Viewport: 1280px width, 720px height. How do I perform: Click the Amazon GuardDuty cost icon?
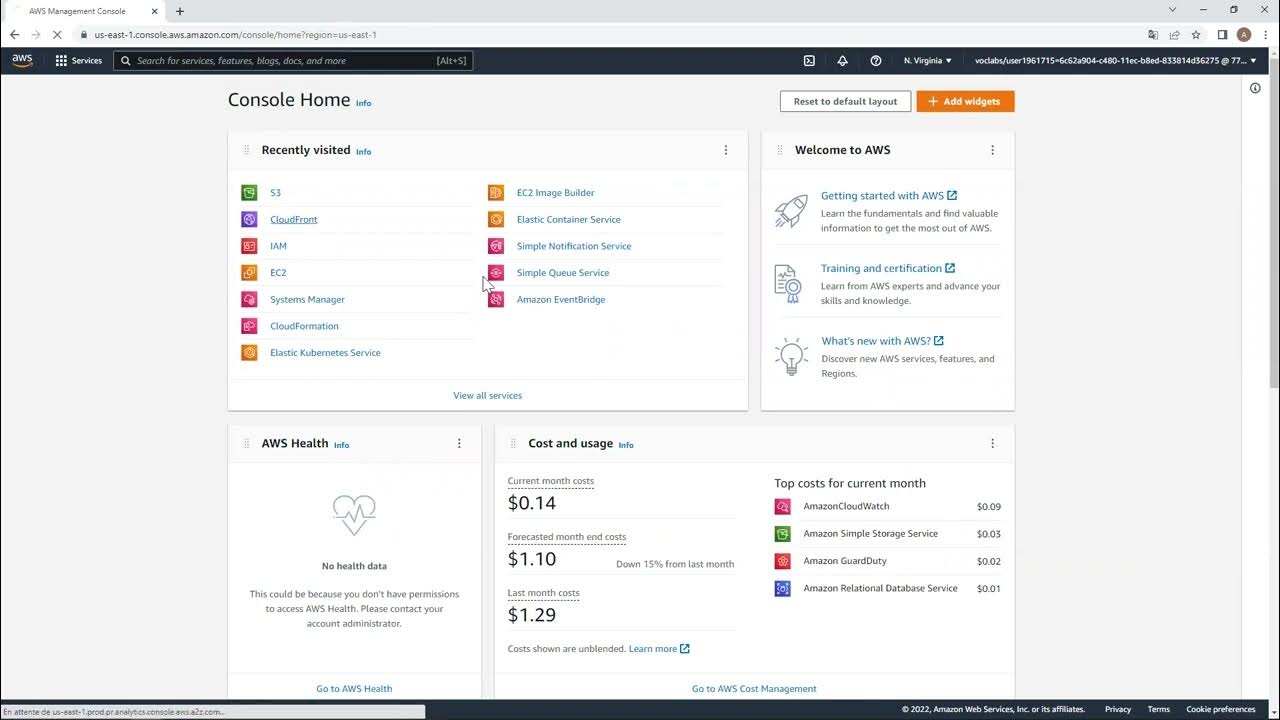pyautogui.click(x=783, y=561)
